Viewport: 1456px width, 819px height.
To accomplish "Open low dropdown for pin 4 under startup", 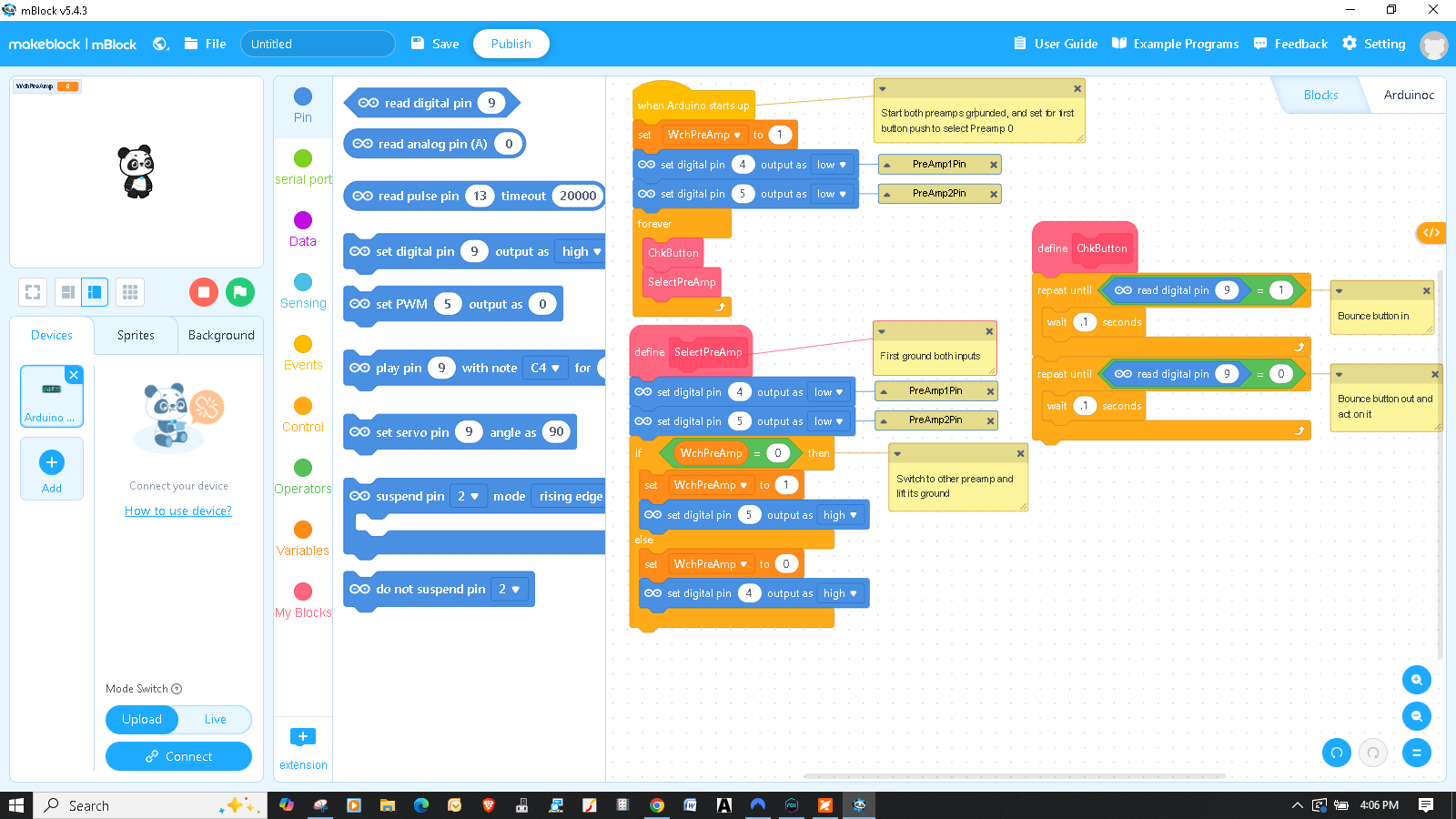I will (832, 165).
